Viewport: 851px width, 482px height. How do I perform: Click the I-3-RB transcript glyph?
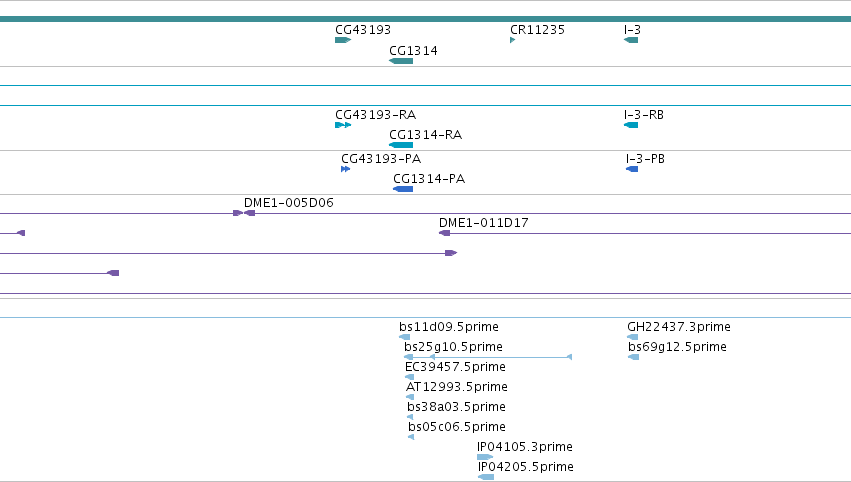tap(631, 125)
